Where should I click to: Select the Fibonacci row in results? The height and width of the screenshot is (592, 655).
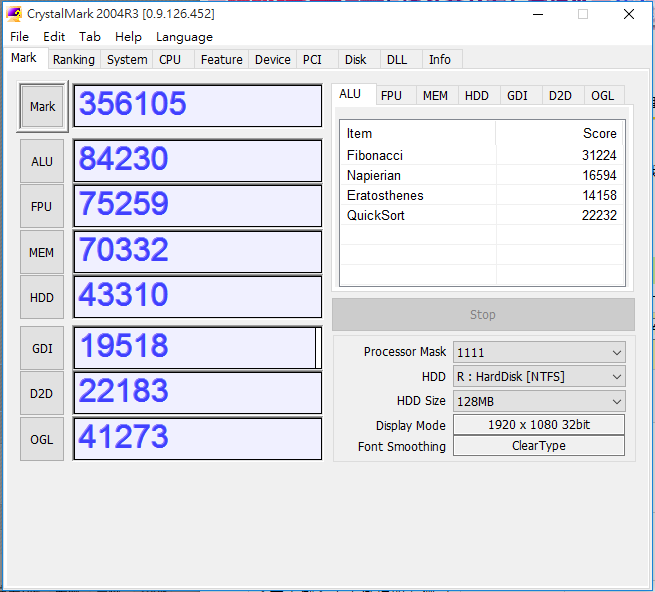coord(482,155)
